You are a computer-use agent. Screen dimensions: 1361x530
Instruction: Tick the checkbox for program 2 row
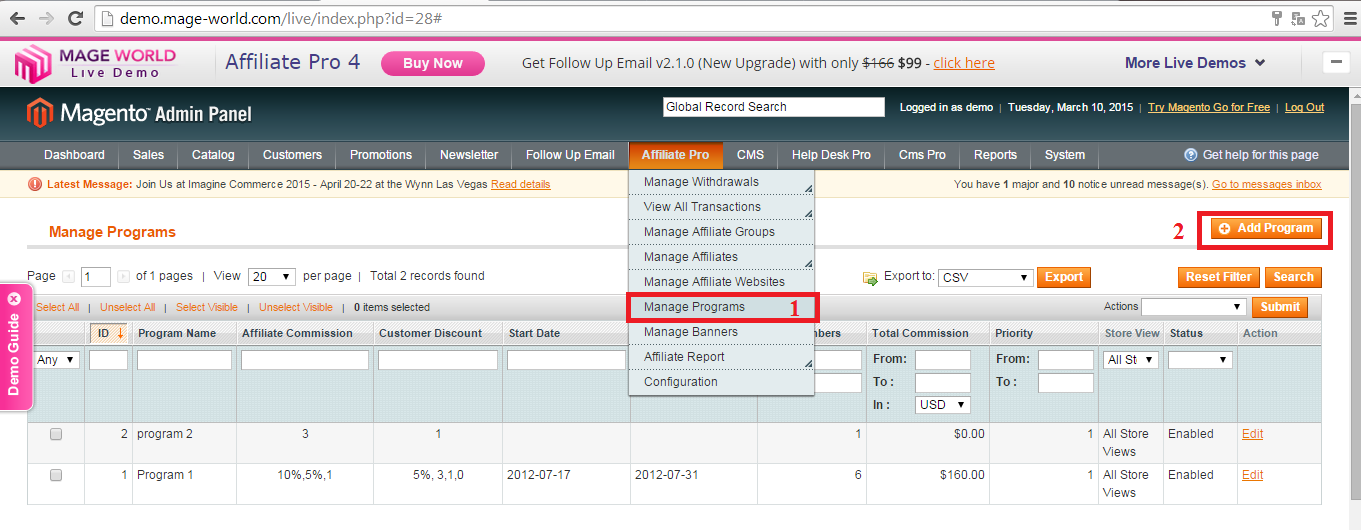[x=56, y=434]
